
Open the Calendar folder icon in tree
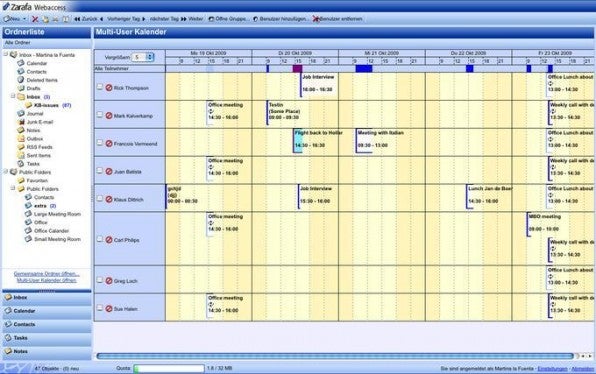(x=21, y=63)
